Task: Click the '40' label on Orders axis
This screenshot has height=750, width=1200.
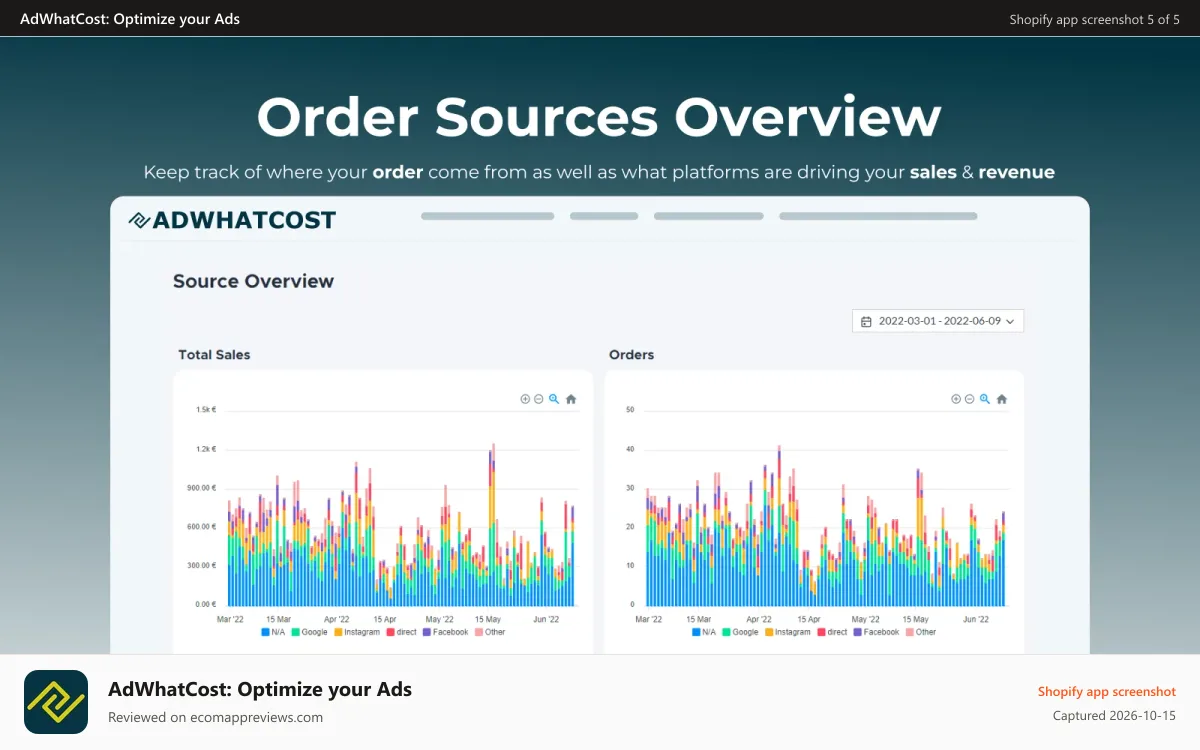Action: 630,449
